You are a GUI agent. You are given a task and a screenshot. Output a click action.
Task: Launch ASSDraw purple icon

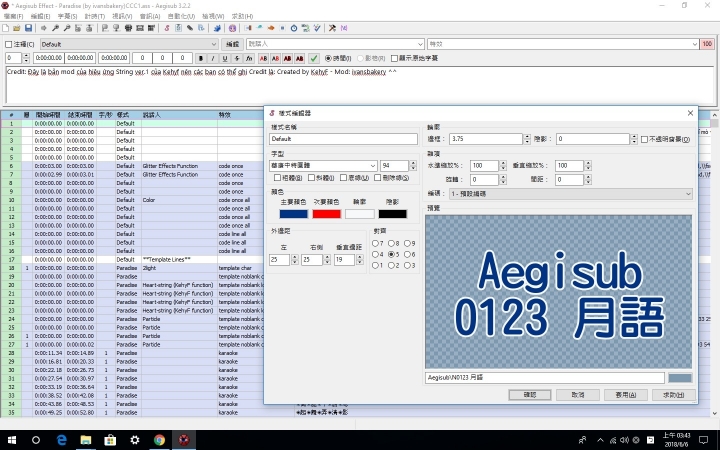(x=232, y=28)
